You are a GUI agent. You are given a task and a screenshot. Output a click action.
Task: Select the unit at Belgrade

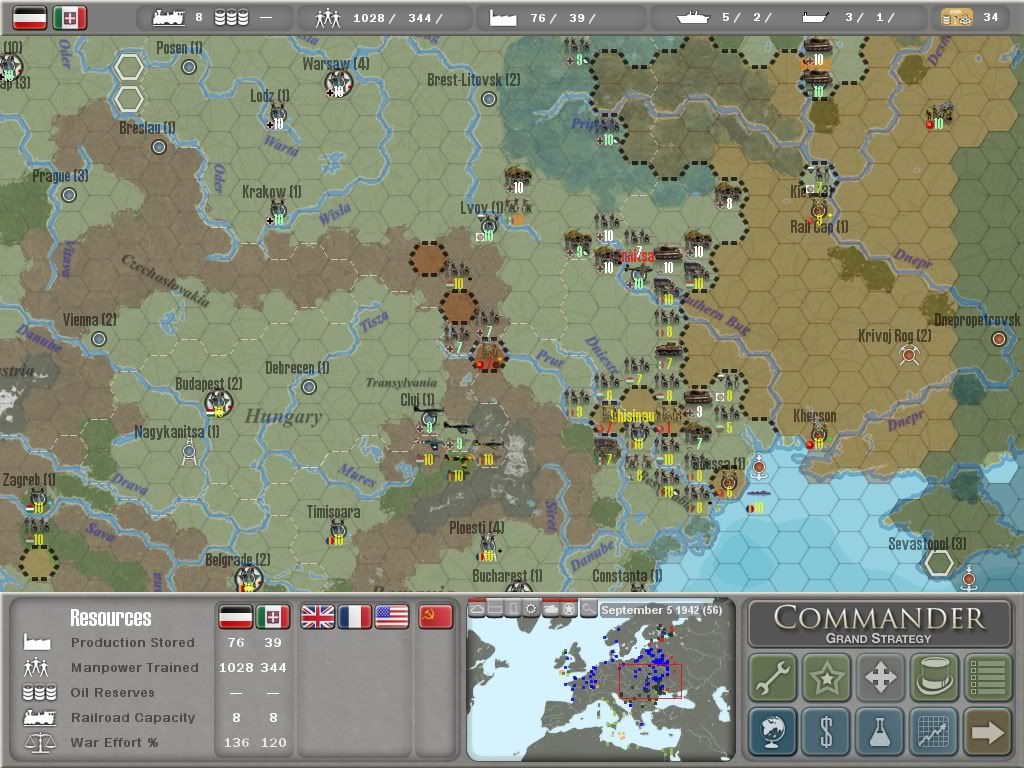point(248,579)
